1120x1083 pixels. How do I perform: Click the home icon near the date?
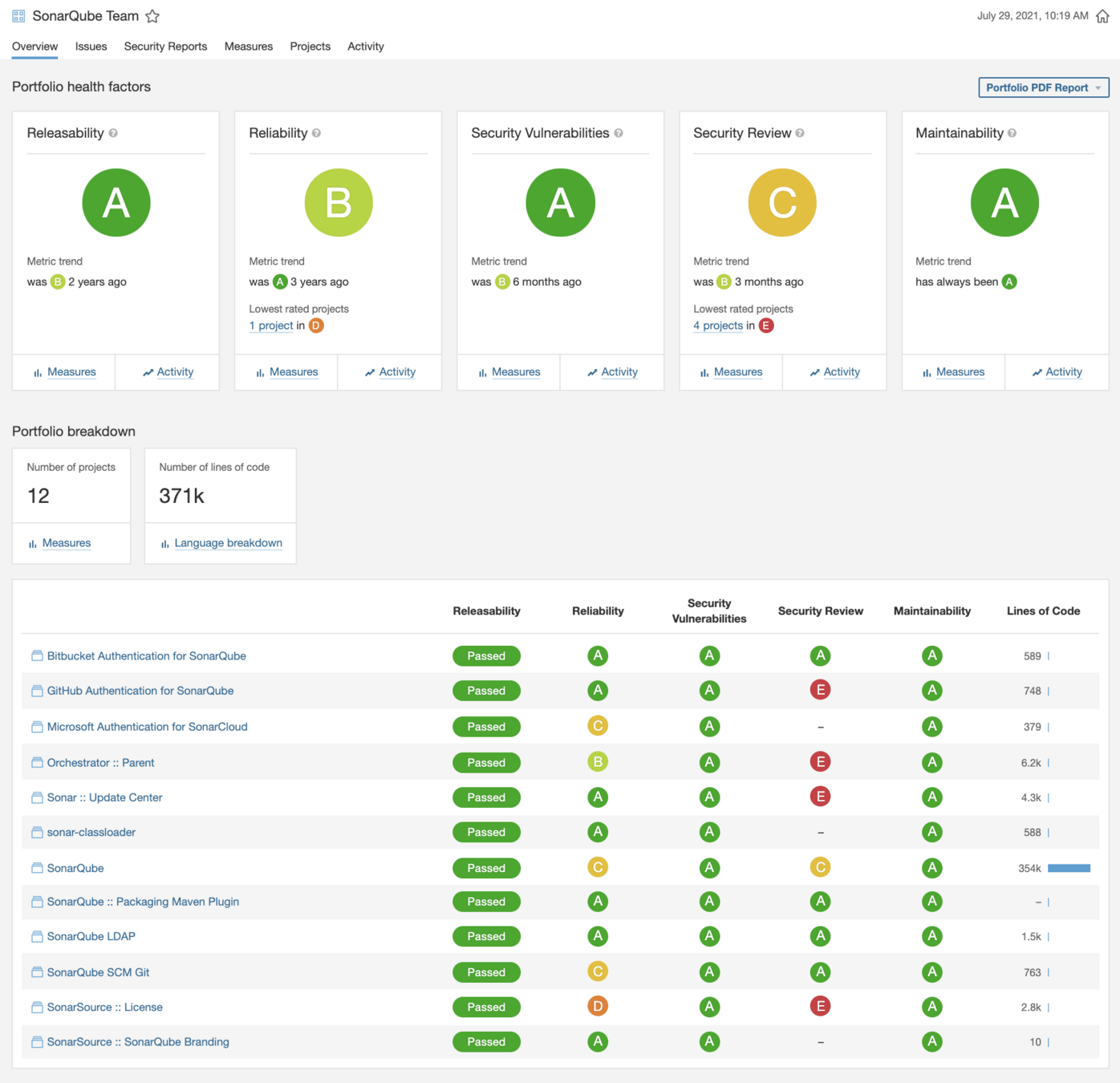[1102, 16]
